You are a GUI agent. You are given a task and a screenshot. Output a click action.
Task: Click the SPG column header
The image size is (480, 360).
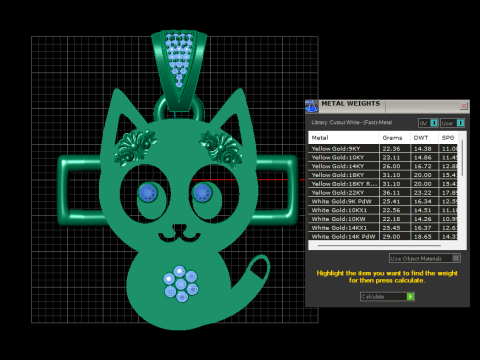[x=448, y=138]
